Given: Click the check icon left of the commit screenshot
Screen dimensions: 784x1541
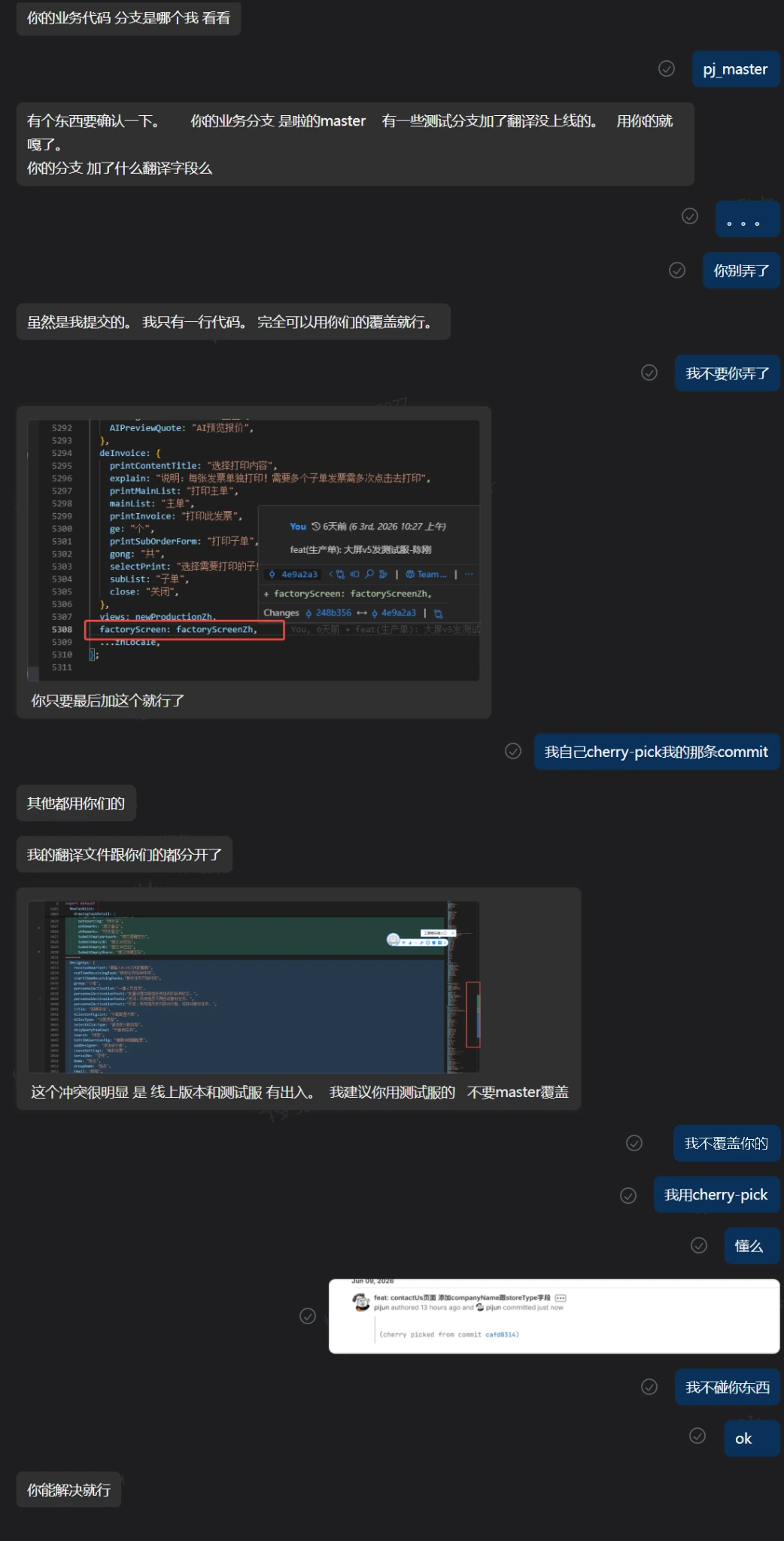Looking at the screenshot, I should 308,1316.
